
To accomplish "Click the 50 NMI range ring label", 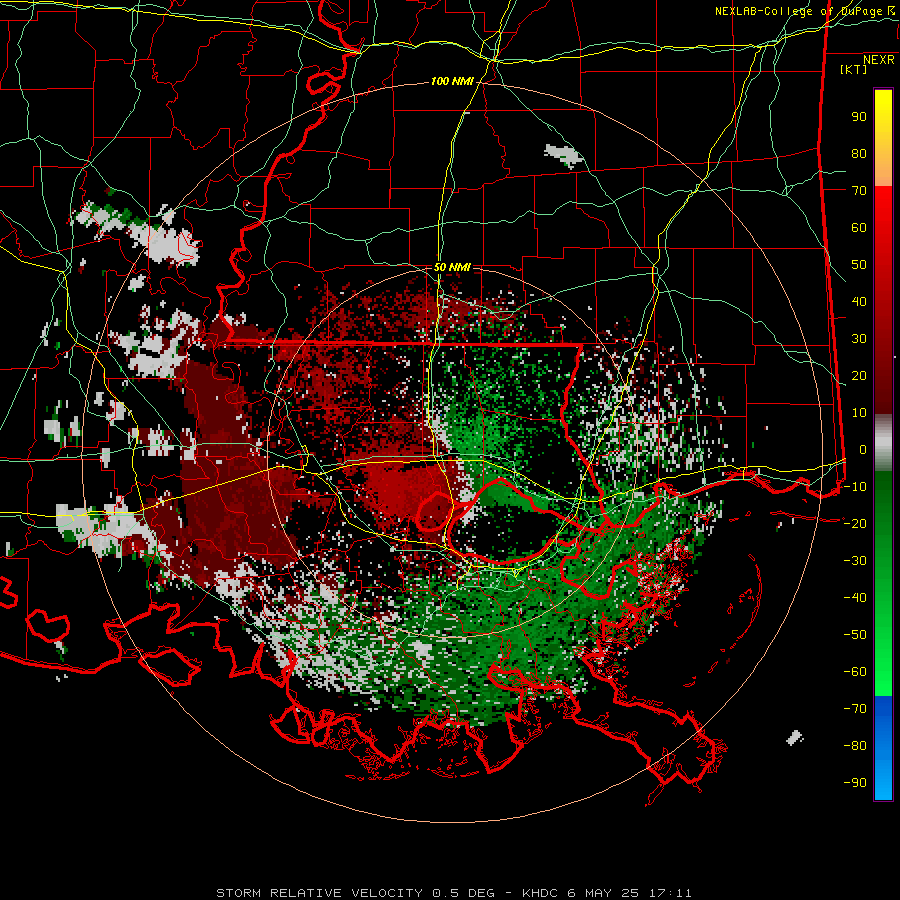I will pyautogui.click(x=452, y=267).
